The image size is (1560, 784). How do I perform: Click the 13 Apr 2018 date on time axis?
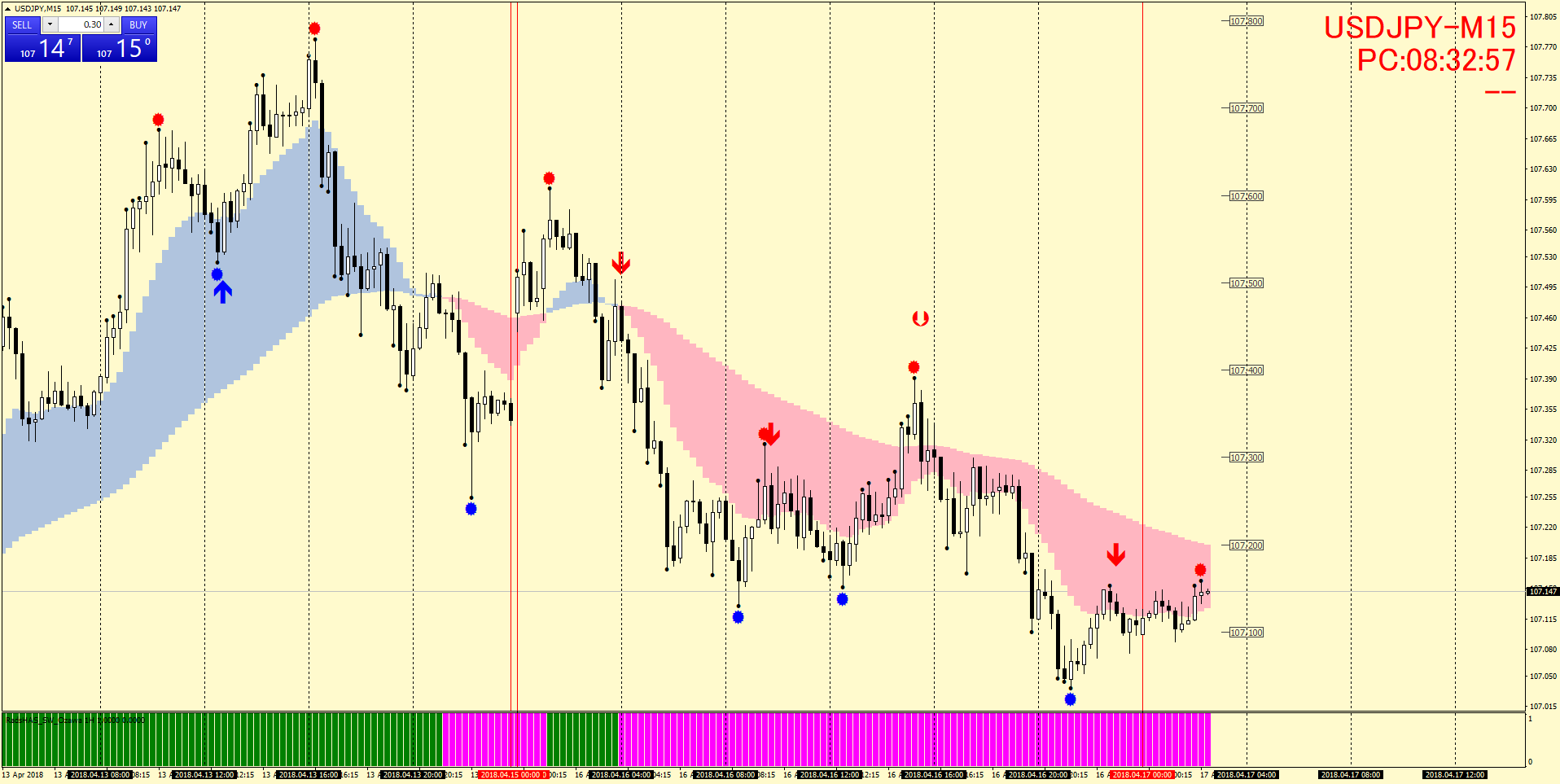pos(23,775)
